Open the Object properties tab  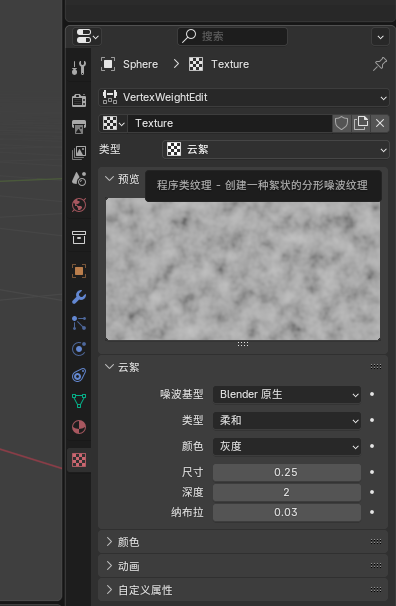point(79,271)
